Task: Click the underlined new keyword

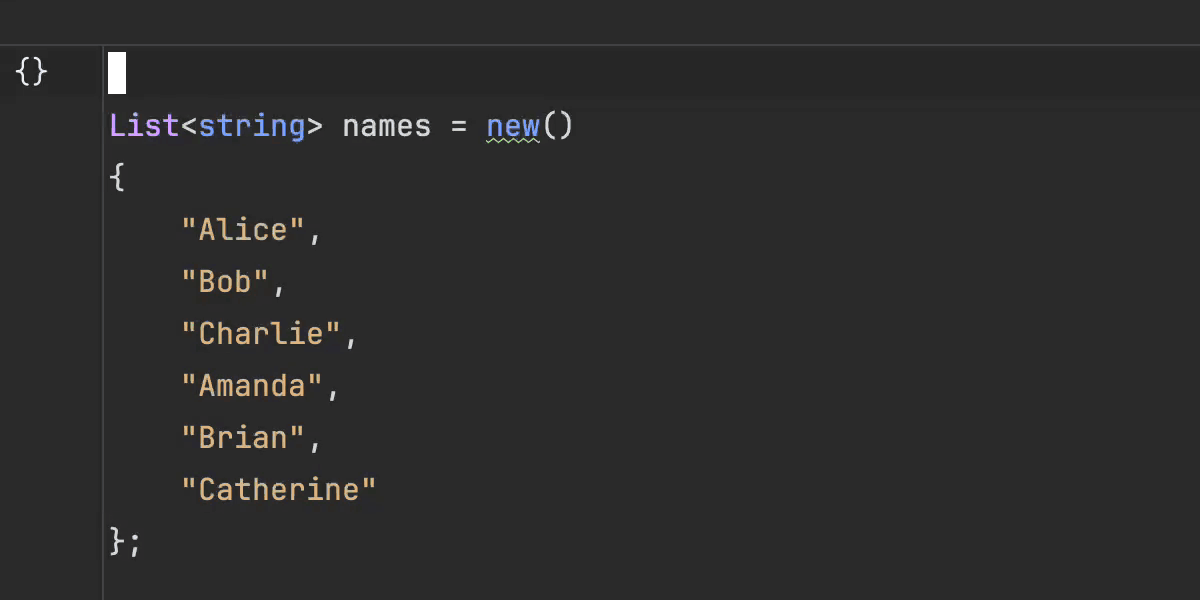Action: [512, 126]
